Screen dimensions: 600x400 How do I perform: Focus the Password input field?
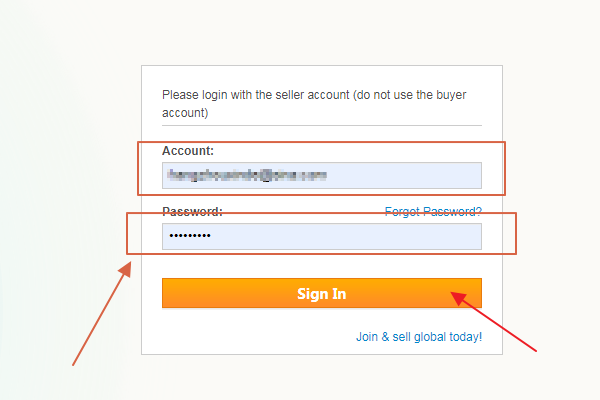tap(322, 237)
